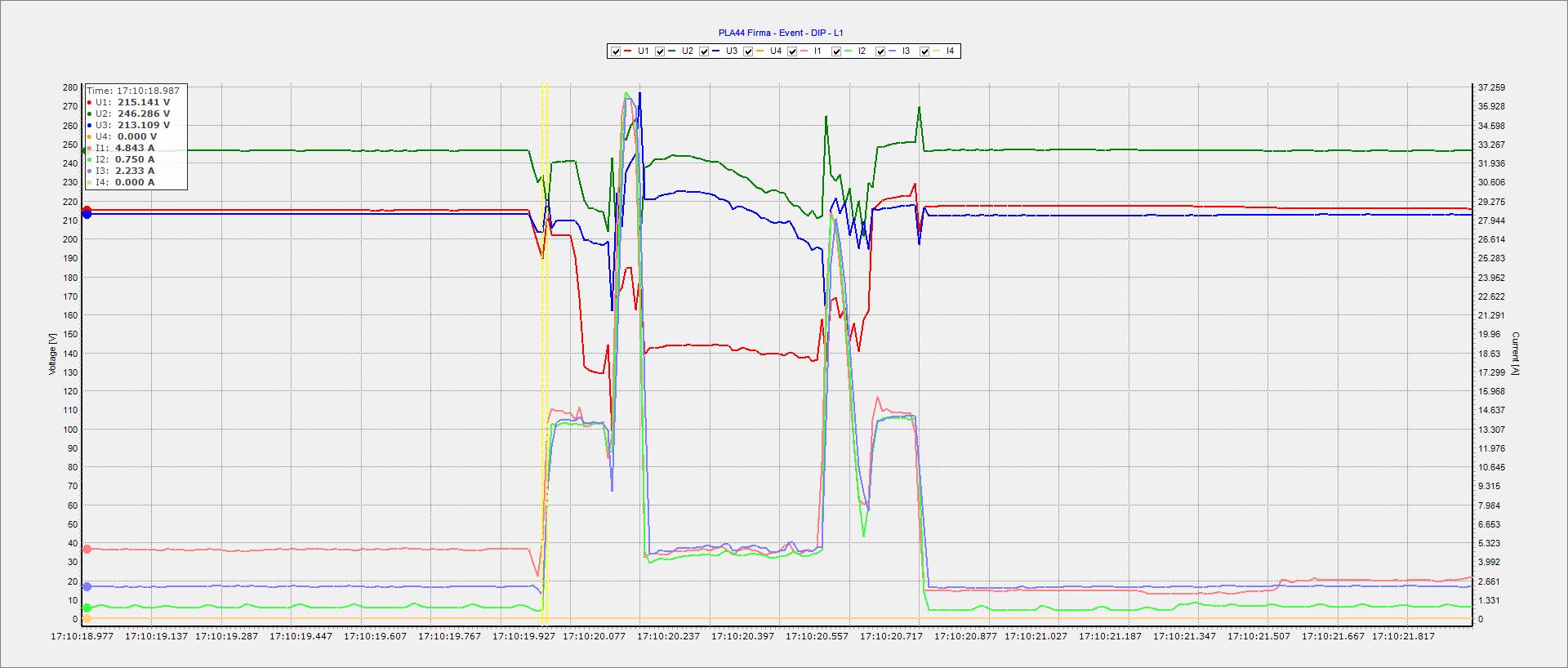The image size is (1568, 668).
Task: Click the blue U3 legend color line
Action: point(716,51)
